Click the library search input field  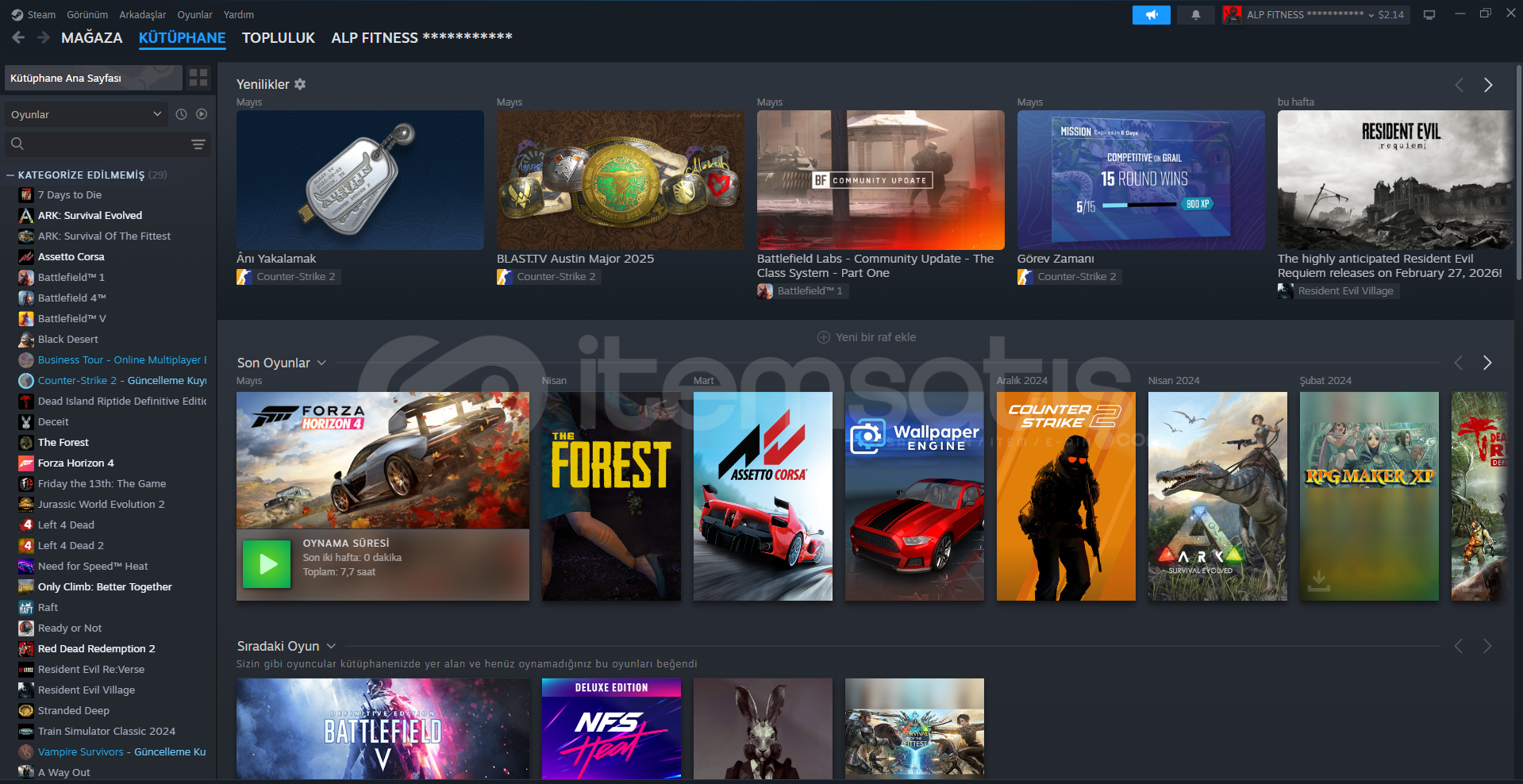tap(107, 144)
